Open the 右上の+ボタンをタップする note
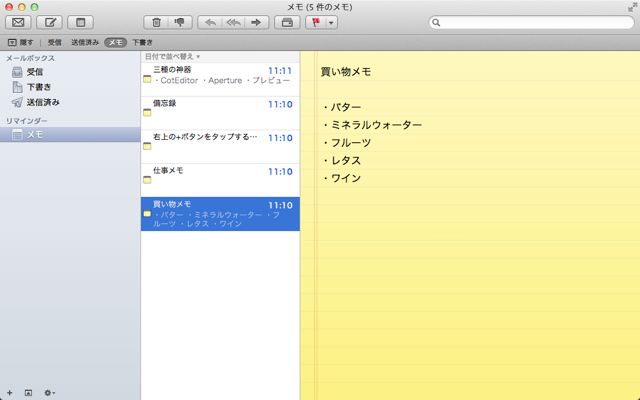The width and height of the screenshot is (640, 400). [x=220, y=147]
